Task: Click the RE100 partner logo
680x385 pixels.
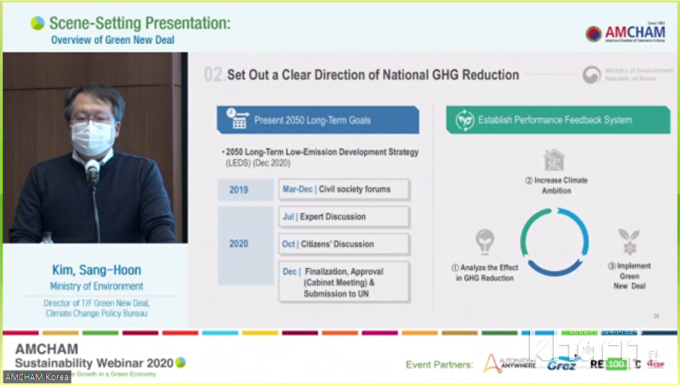Action: point(608,364)
